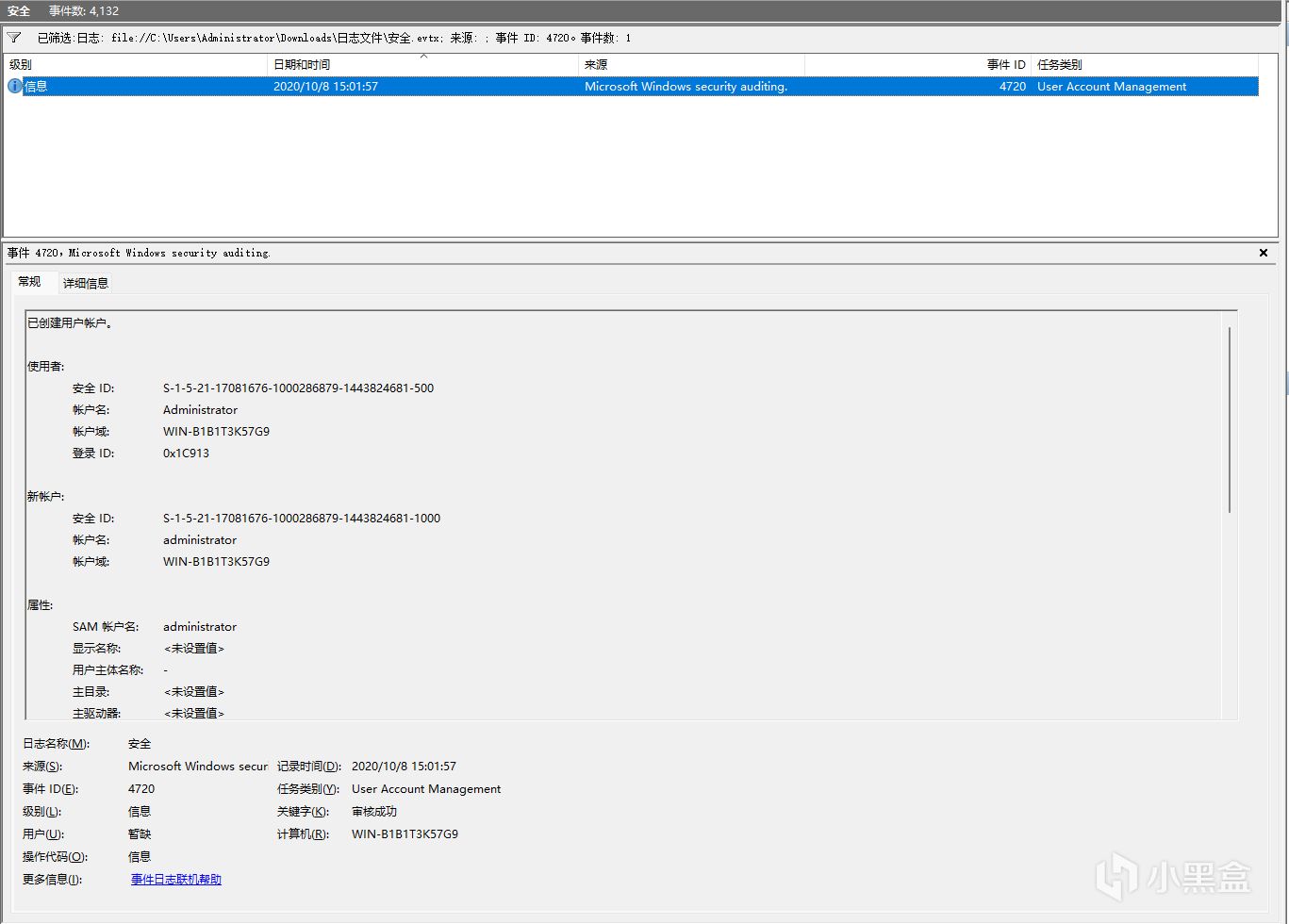The width and height of the screenshot is (1289, 924).
Task: Click the SID ending in -500
Action: click(298, 388)
